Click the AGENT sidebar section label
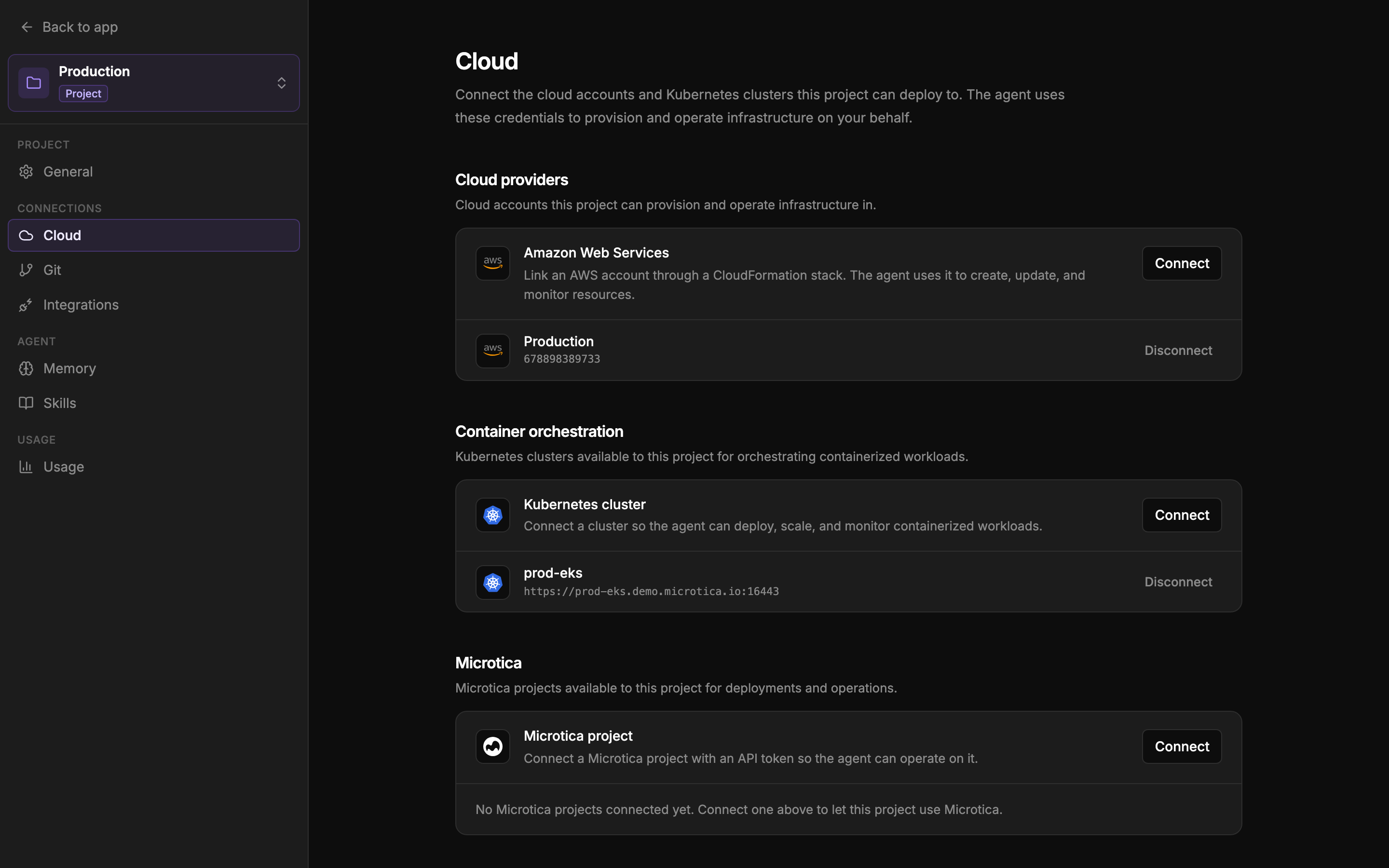1389x868 pixels. coord(36,341)
